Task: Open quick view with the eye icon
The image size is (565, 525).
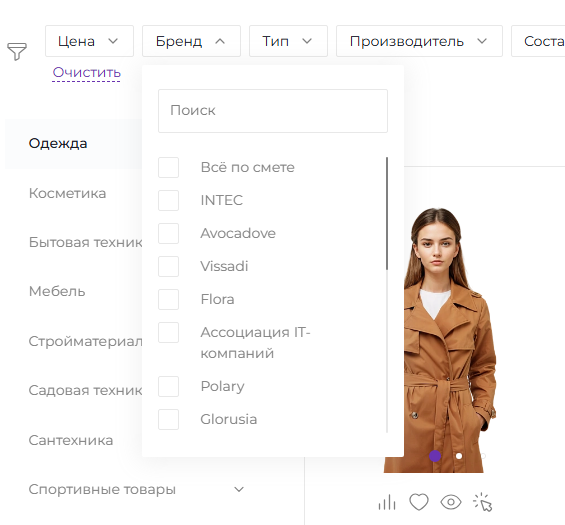Action: [451, 502]
